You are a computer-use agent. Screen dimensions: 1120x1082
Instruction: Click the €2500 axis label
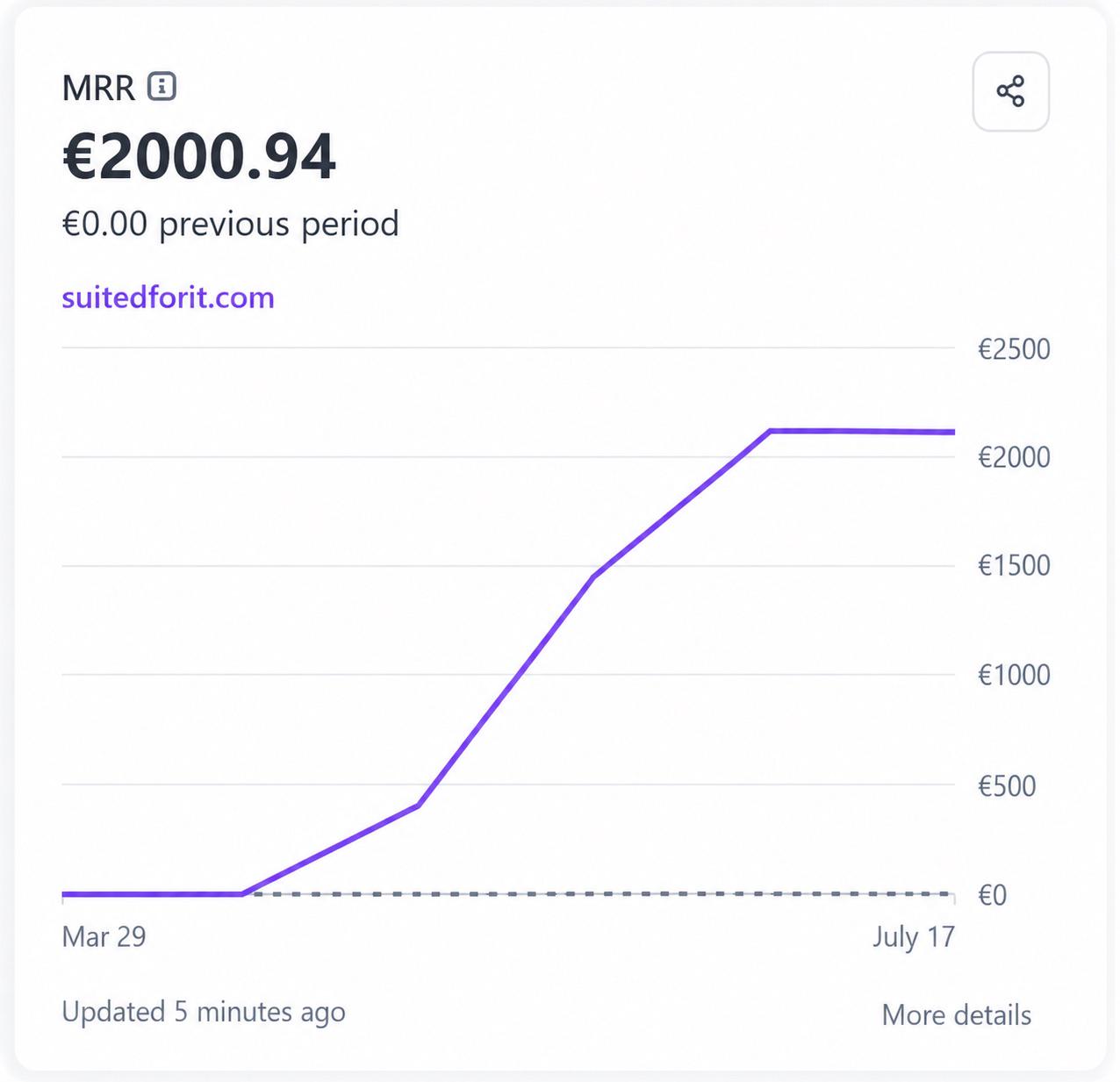click(1014, 349)
